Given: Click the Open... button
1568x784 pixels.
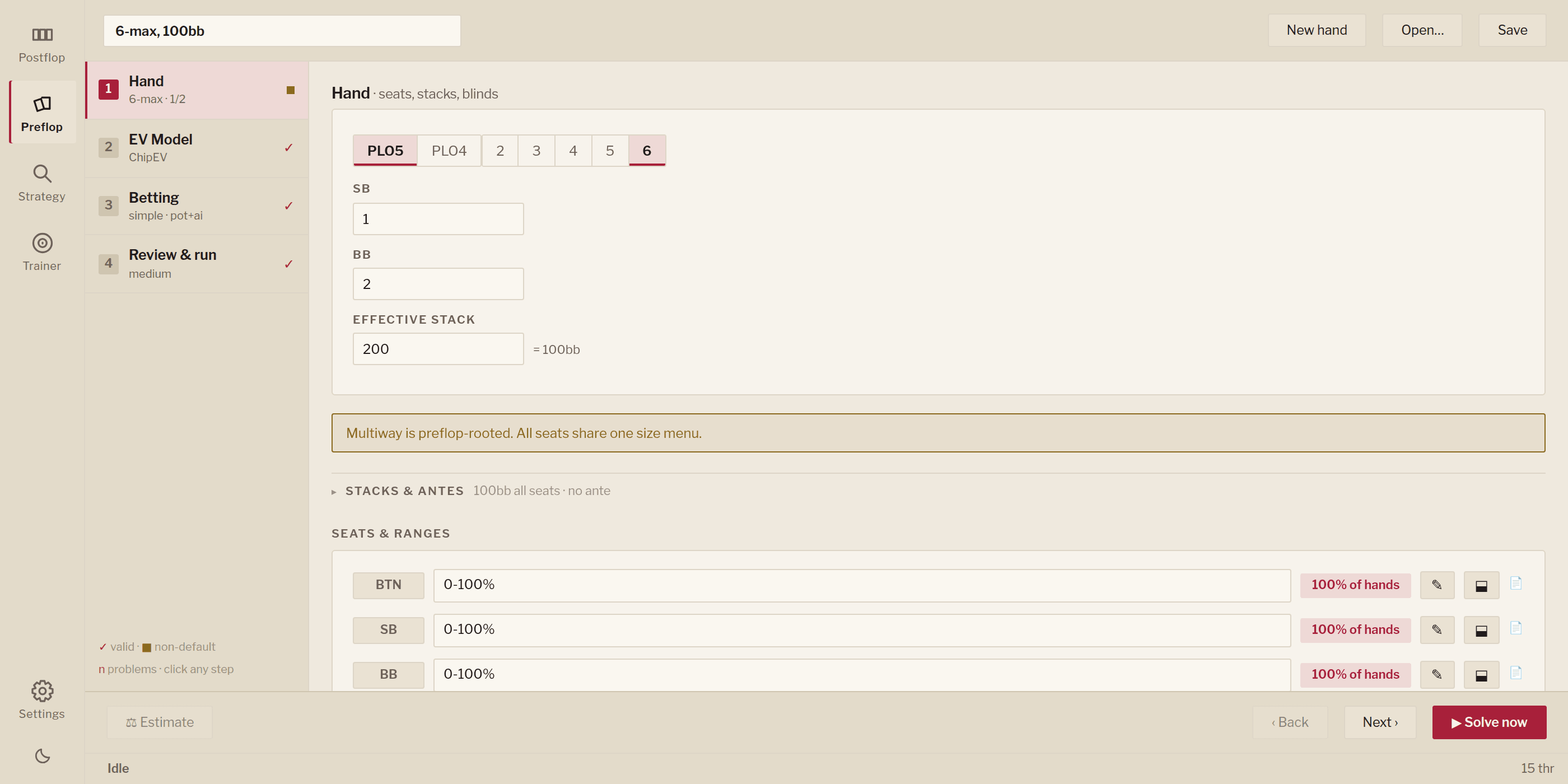Looking at the screenshot, I should (1422, 30).
